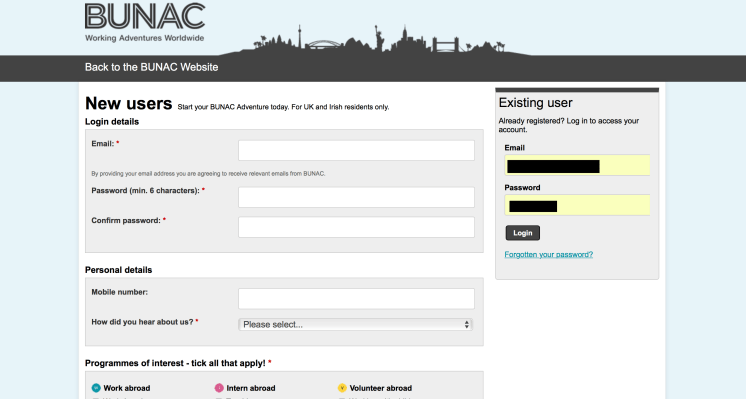
Task: Click the pink Intern abroad icon
Action: [219, 388]
